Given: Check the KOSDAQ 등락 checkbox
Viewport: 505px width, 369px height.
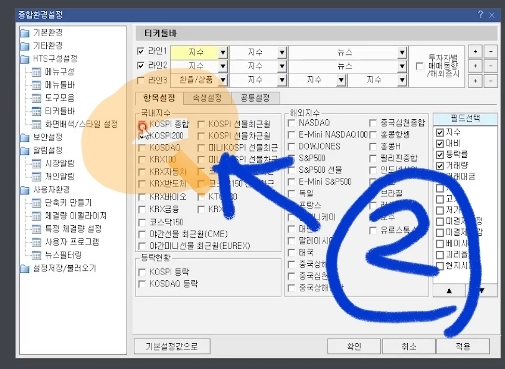Looking at the screenshot, I should (142, 284).
